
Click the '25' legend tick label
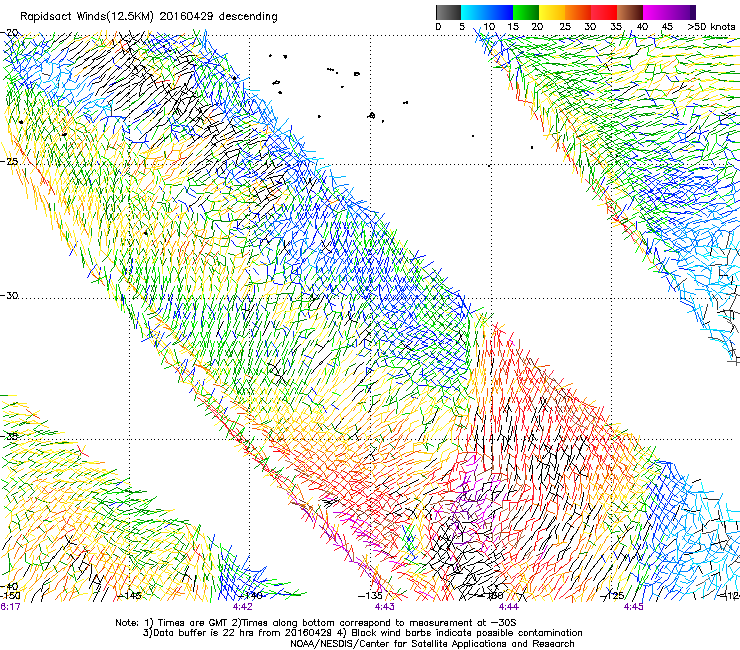pyautogui.click(x=565, y=26)
